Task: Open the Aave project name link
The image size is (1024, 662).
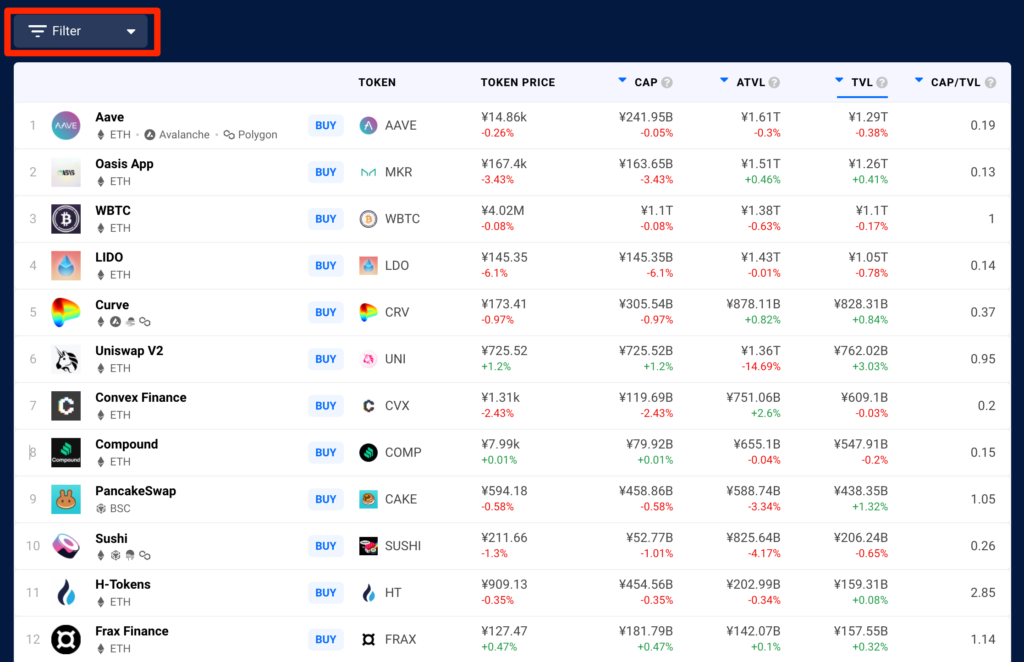Action: (x=110, y=118)
